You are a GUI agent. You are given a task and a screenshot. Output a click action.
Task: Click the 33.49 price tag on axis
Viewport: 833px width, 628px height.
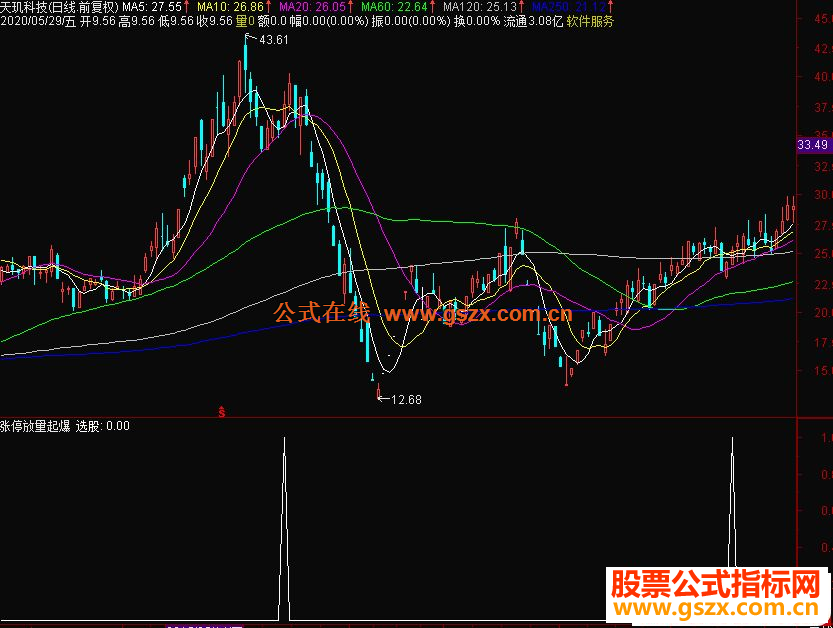coord(813,145)
